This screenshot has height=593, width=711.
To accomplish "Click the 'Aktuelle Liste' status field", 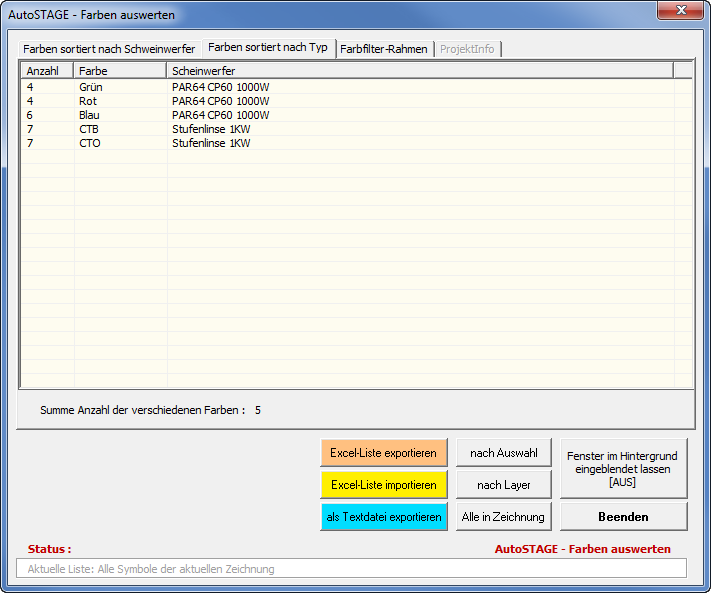I will 351,569.
